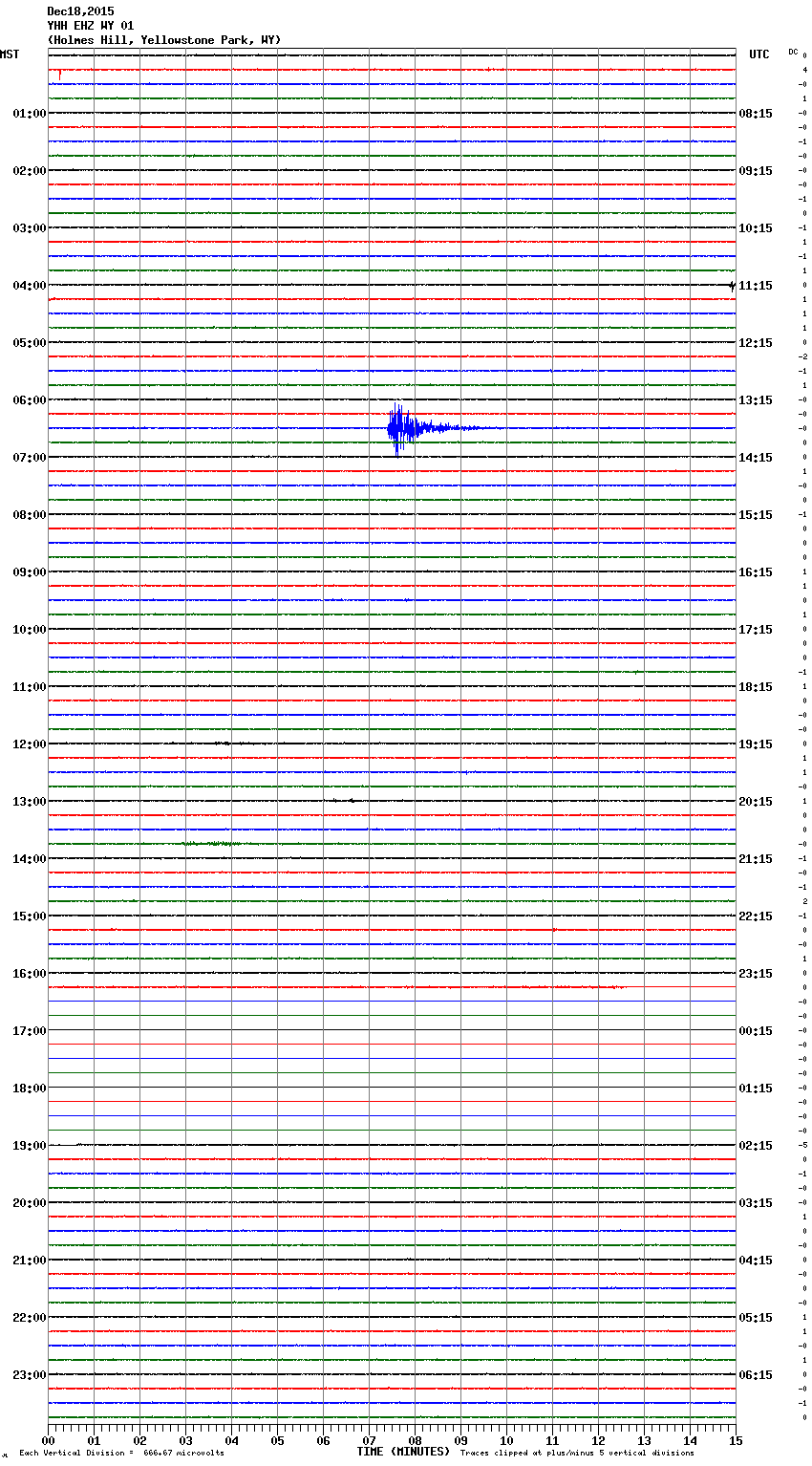Click the 17:00 MST time label

(x=29, y=1031)
